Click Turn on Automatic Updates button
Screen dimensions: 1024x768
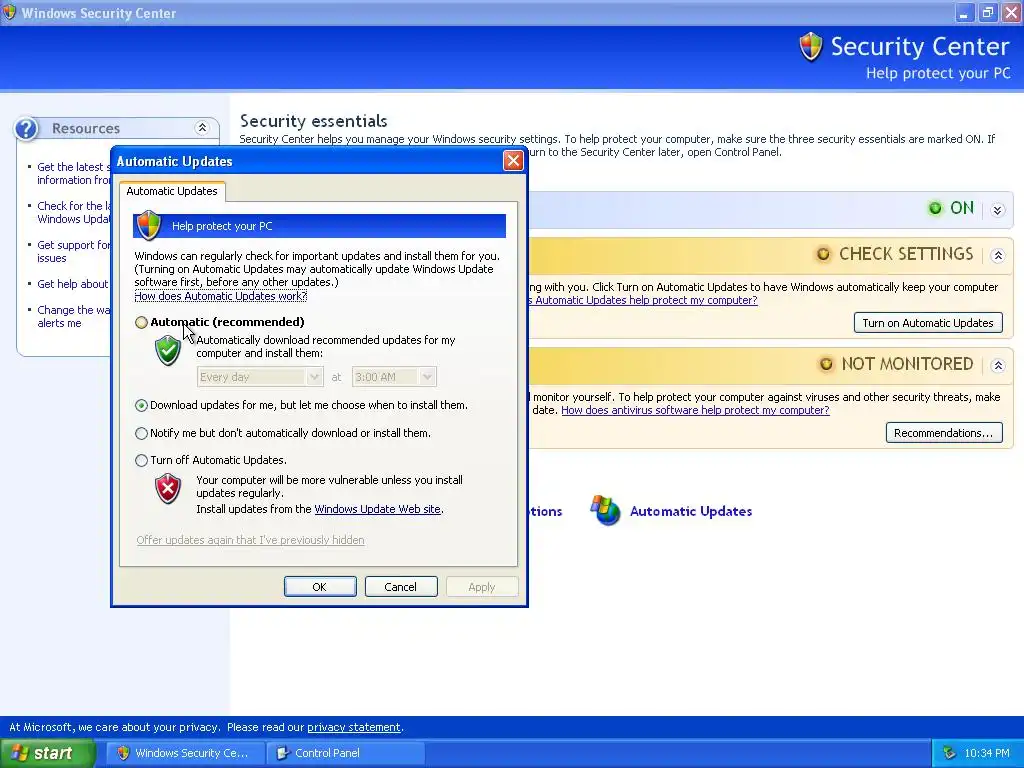928,323
